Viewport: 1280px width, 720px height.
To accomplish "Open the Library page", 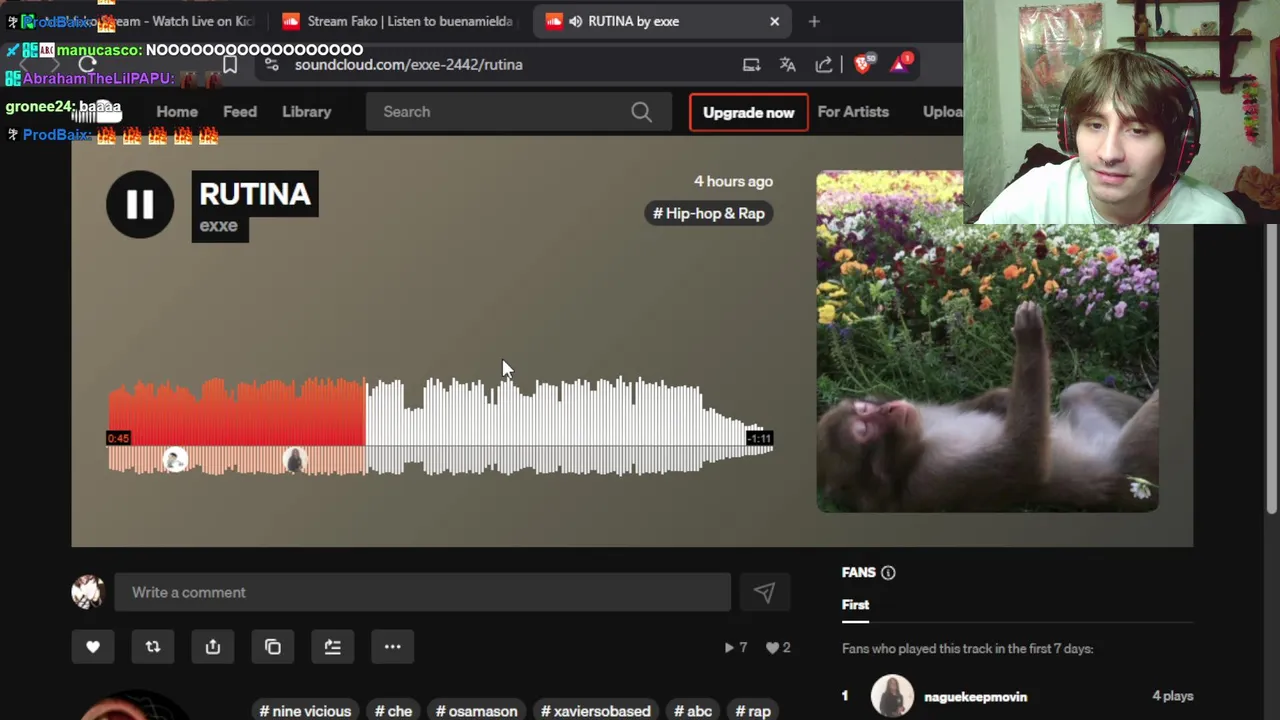I will point(306,112).
